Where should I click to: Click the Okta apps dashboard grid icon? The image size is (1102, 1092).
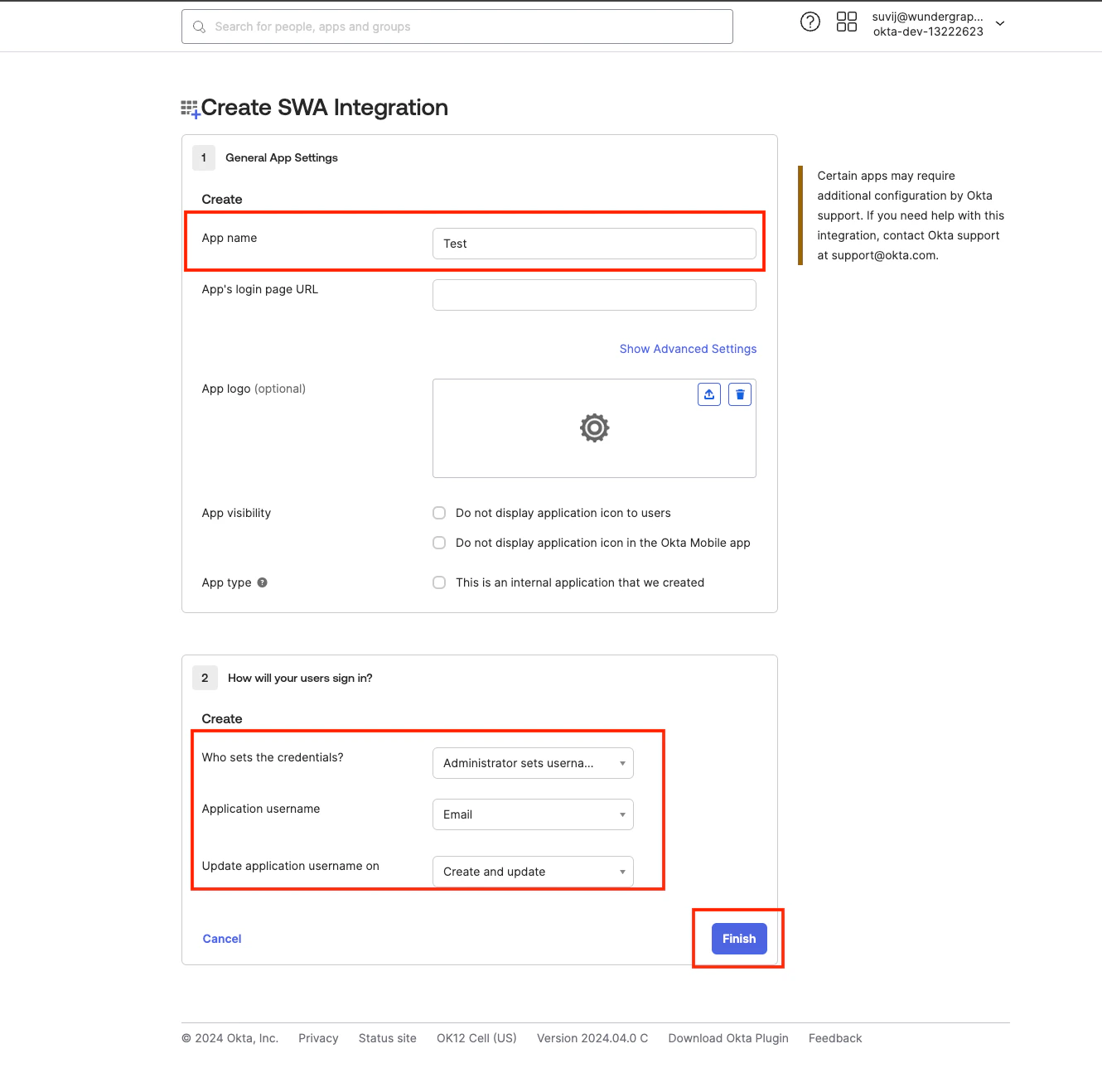click(x=846, y=22)
